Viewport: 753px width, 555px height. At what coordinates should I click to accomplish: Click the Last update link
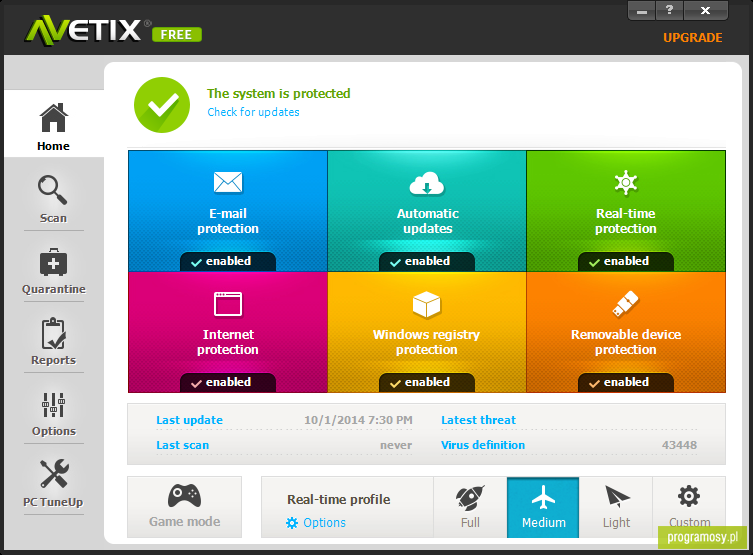click(x=189, y=420)
